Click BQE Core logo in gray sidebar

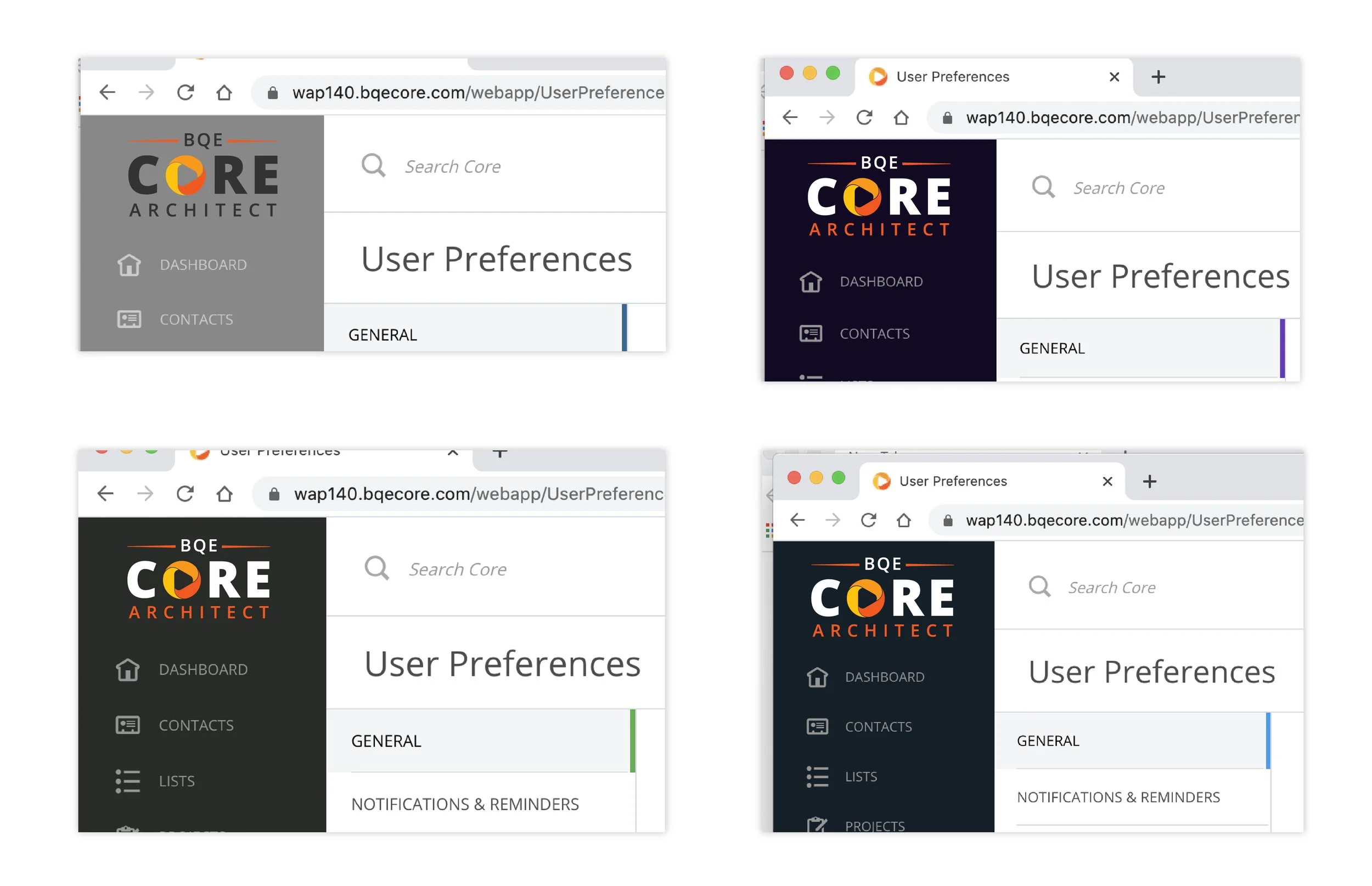(203, 175)
